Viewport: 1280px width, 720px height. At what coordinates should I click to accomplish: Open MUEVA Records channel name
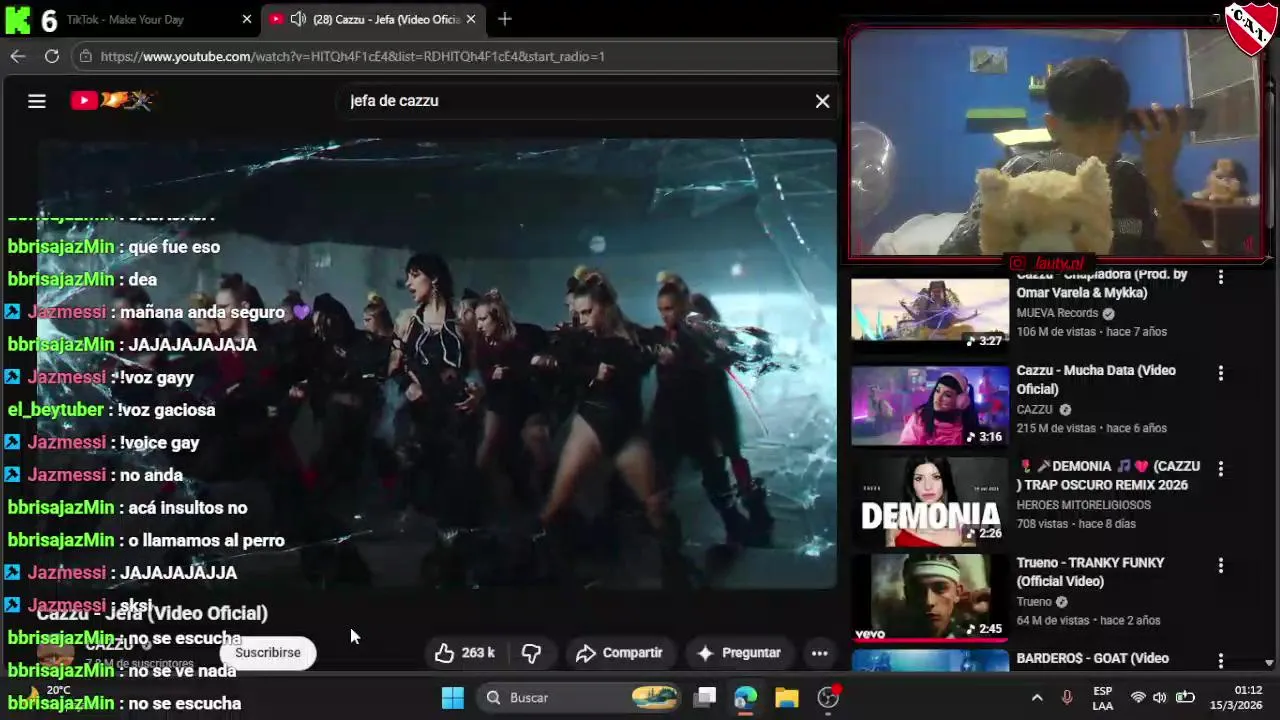(1057, 313)
